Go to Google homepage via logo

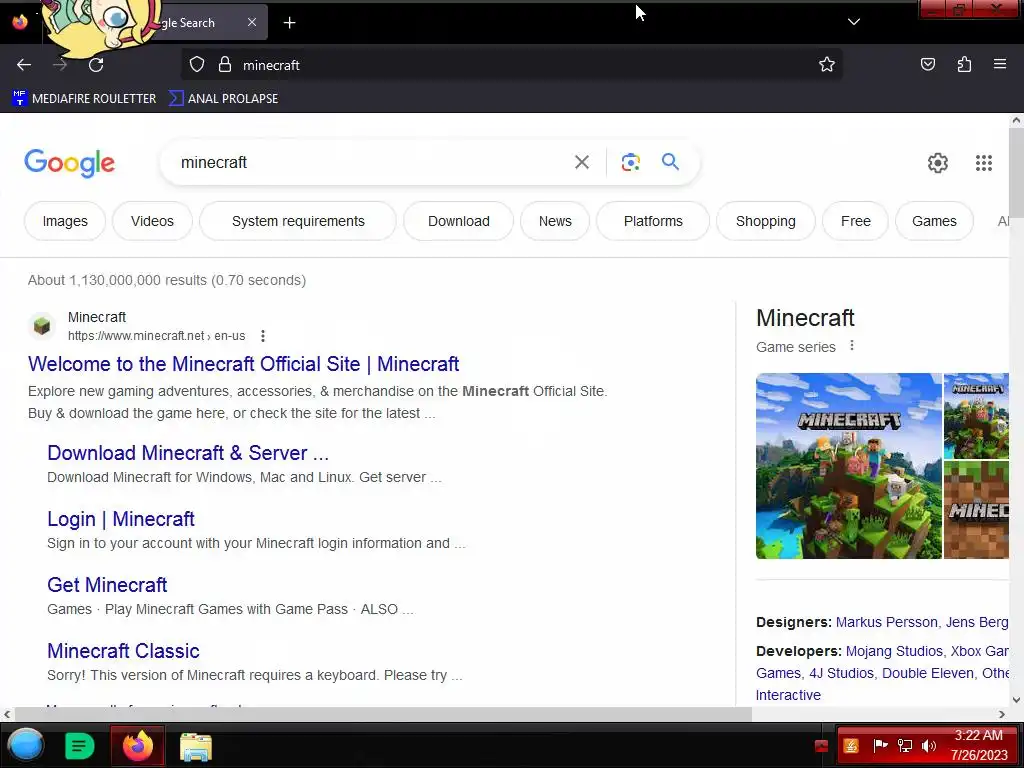(69, 163)
